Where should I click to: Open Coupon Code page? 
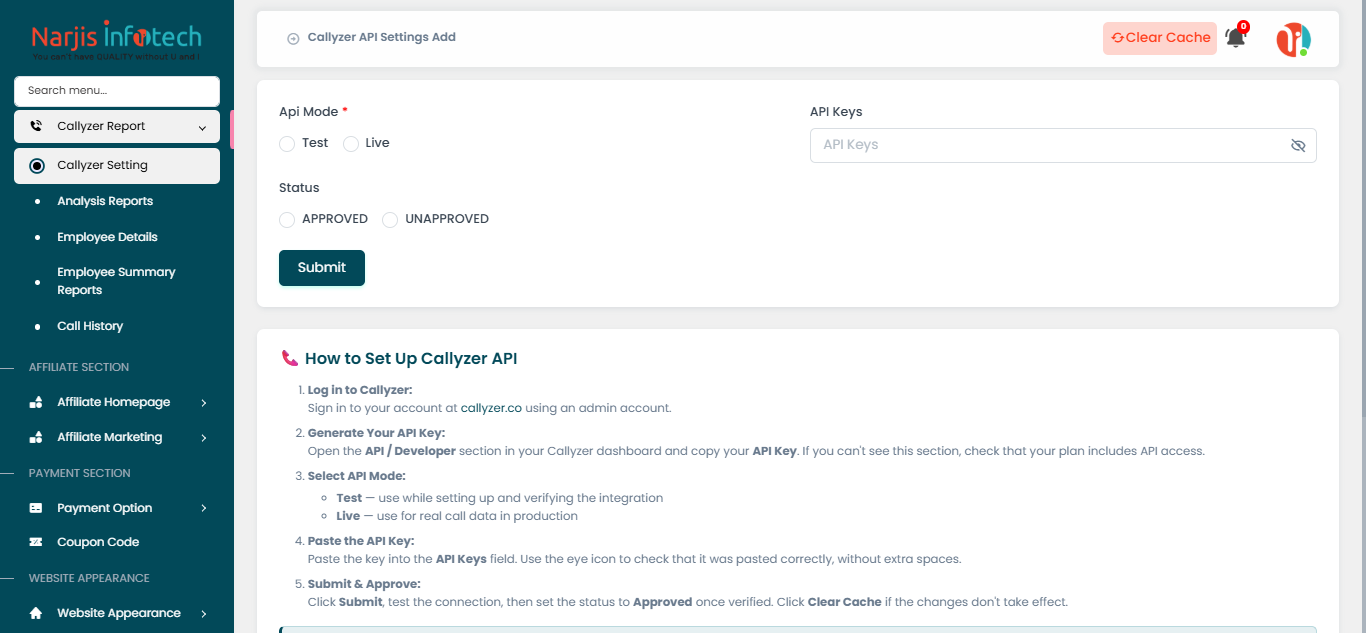point(98,542)
